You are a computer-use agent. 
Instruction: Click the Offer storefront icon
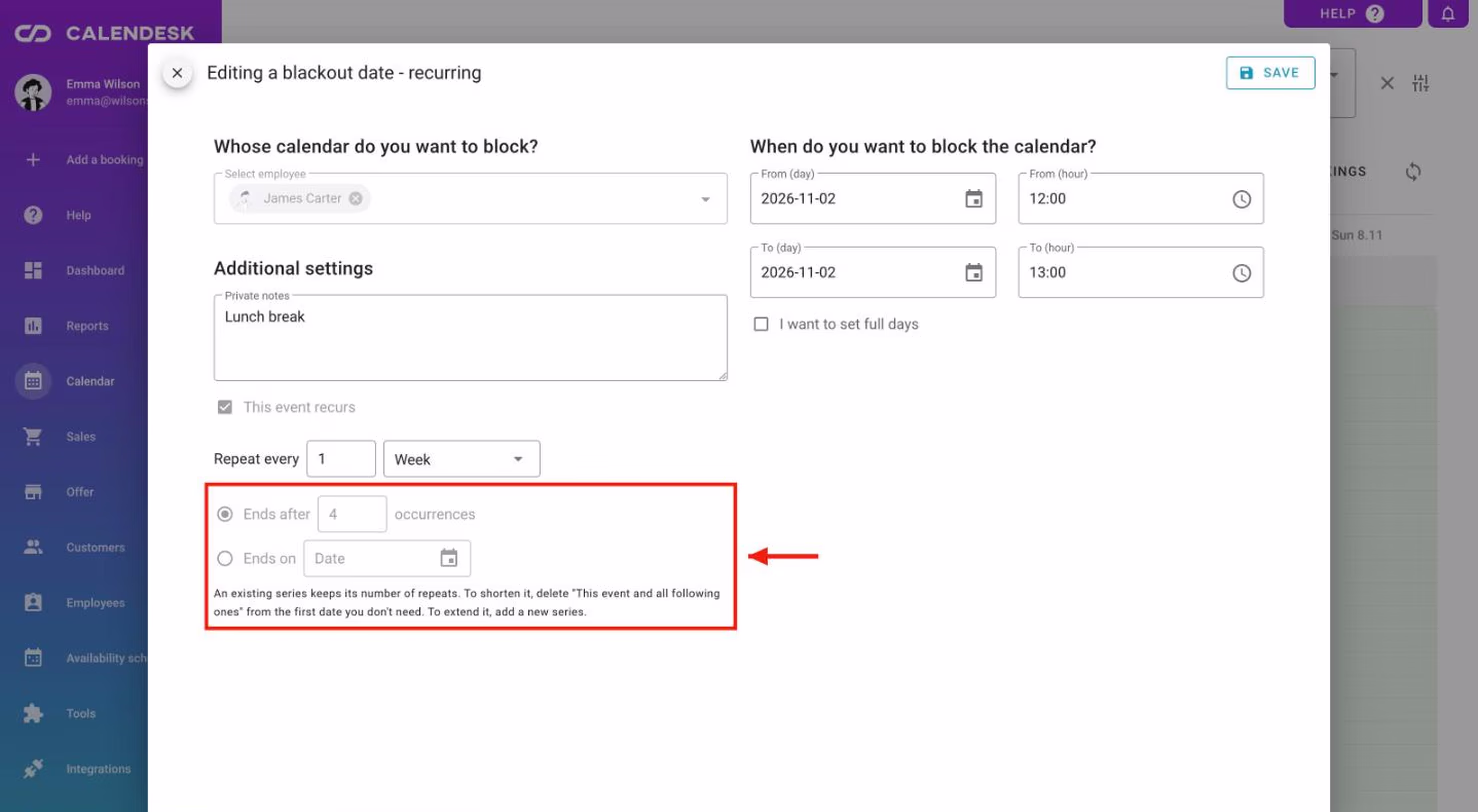[33, 492]
